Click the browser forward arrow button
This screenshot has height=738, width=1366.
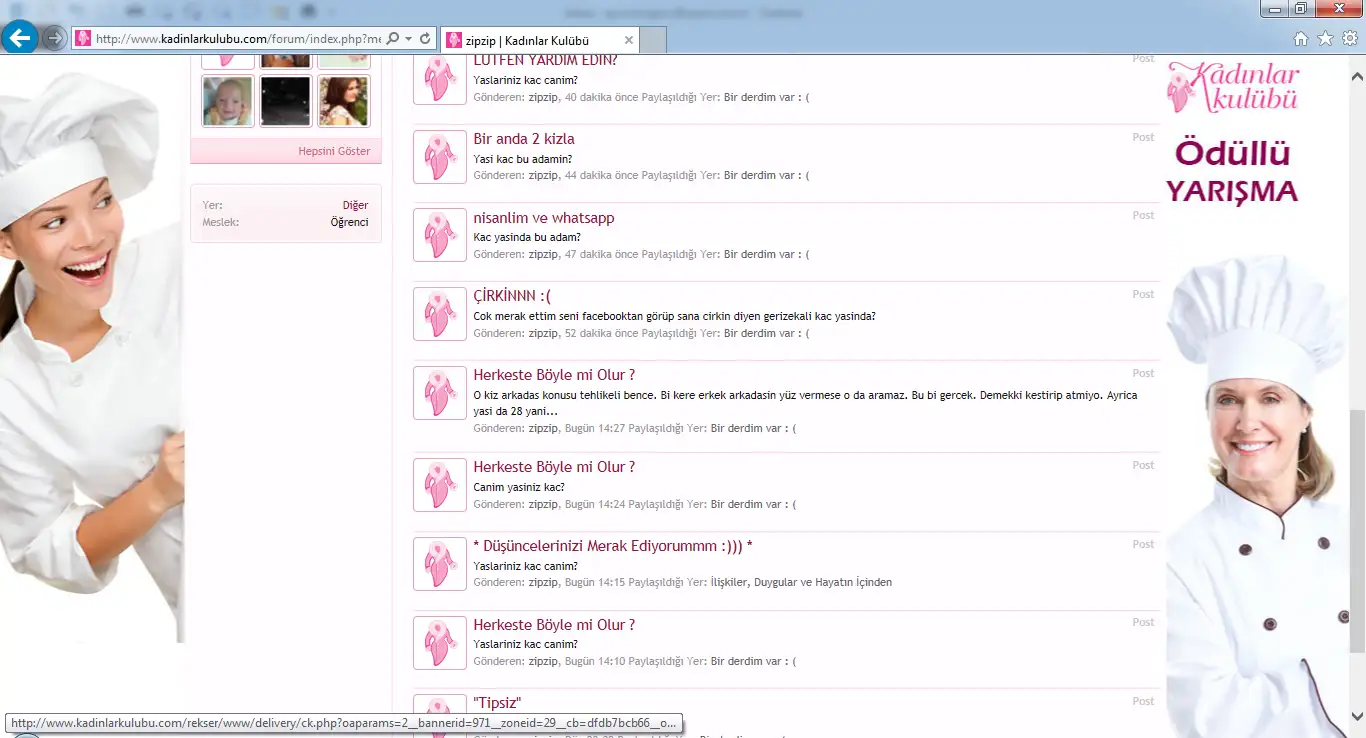pyautogui.click(x=56, y=38)
